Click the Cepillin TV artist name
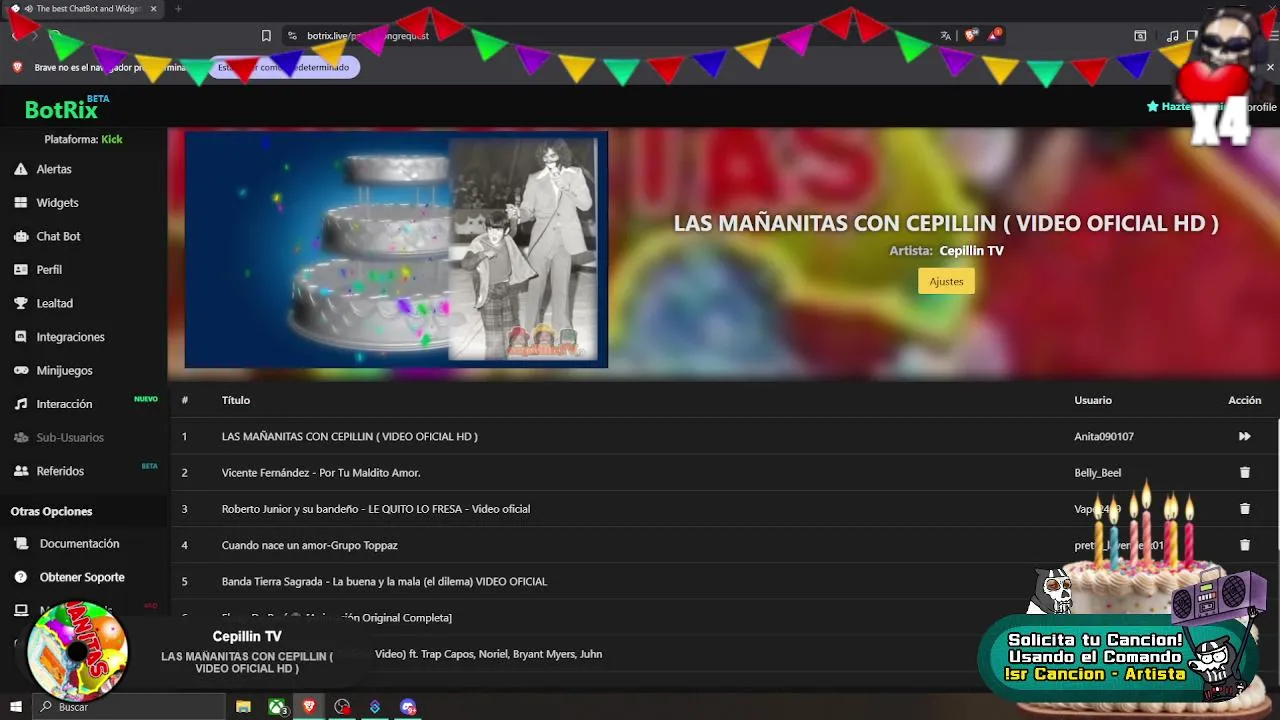This screenshot has height=720, width=1280. pyautogui.click(x=971, y=251)
